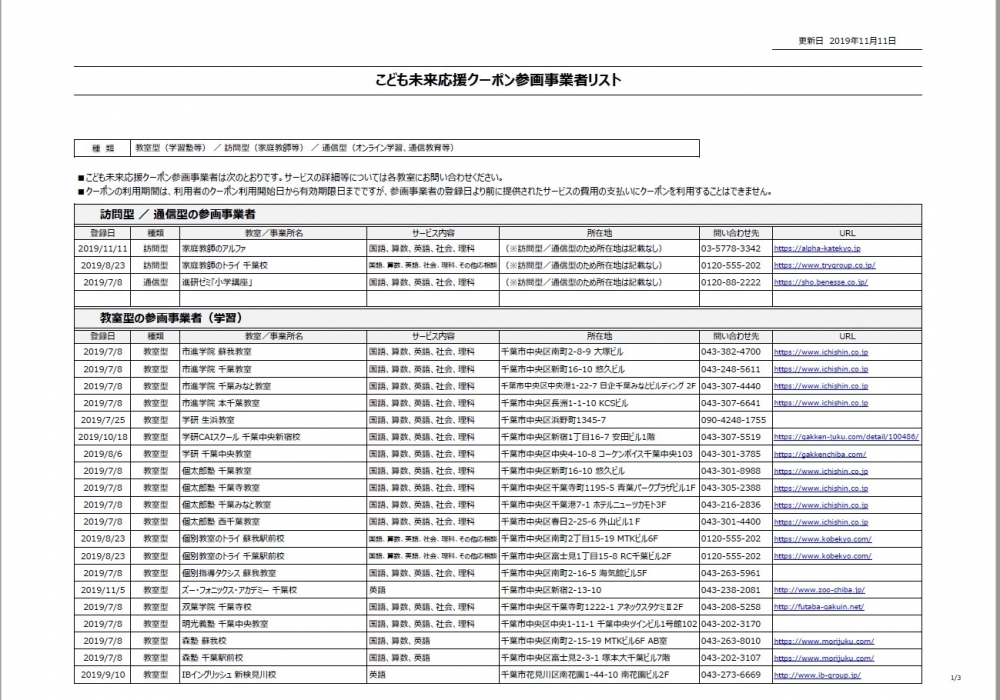The width and height of the screenshot is (1000, 700).
Task: Open ichishin link for 市進学院 千葉教室
Action: coord(821,369)
